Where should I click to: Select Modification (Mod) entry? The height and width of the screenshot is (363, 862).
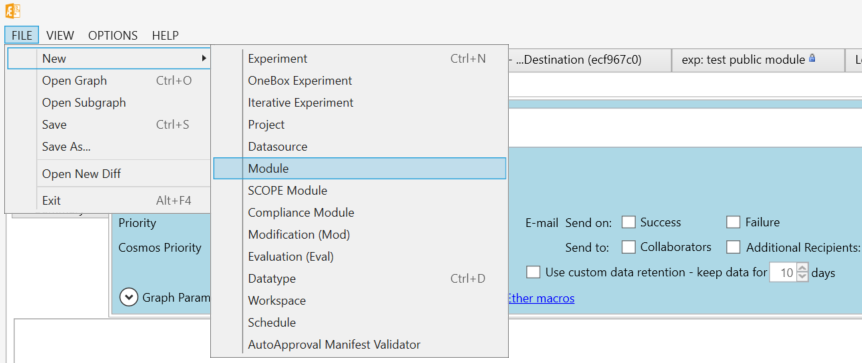point(360,234)
